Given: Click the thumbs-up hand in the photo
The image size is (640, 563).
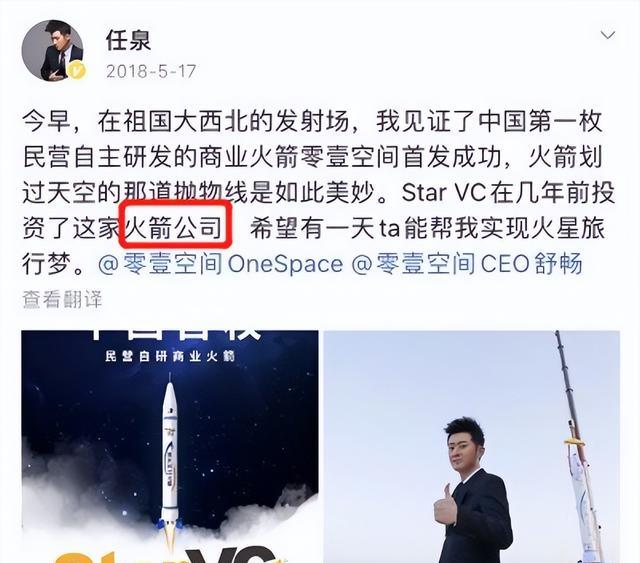Looking at the screenshot, I should pos(445,504).
